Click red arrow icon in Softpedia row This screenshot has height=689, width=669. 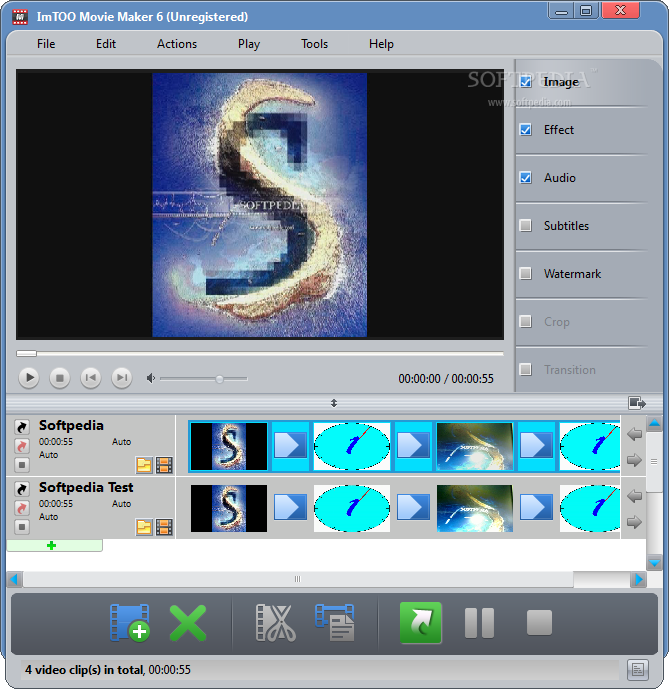coord(22,446)
